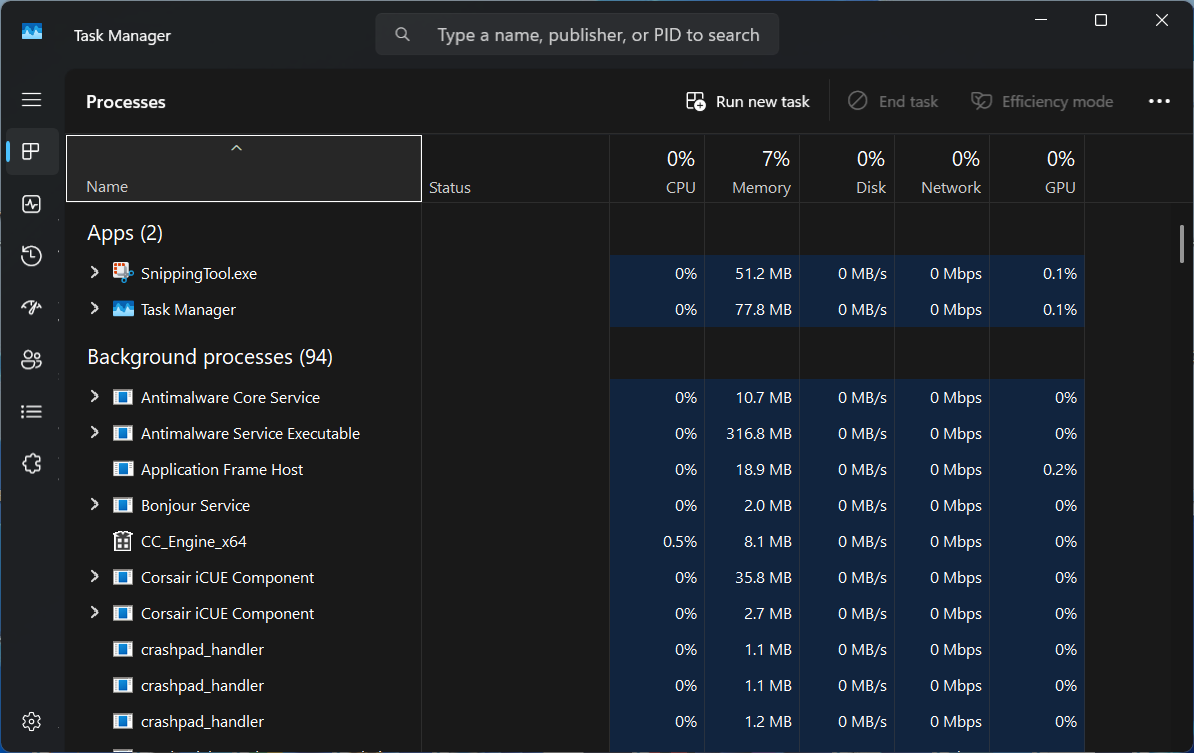The image size is (1194, 753).
Task: Open the Services page in sidebar
Action: point(31,464)
